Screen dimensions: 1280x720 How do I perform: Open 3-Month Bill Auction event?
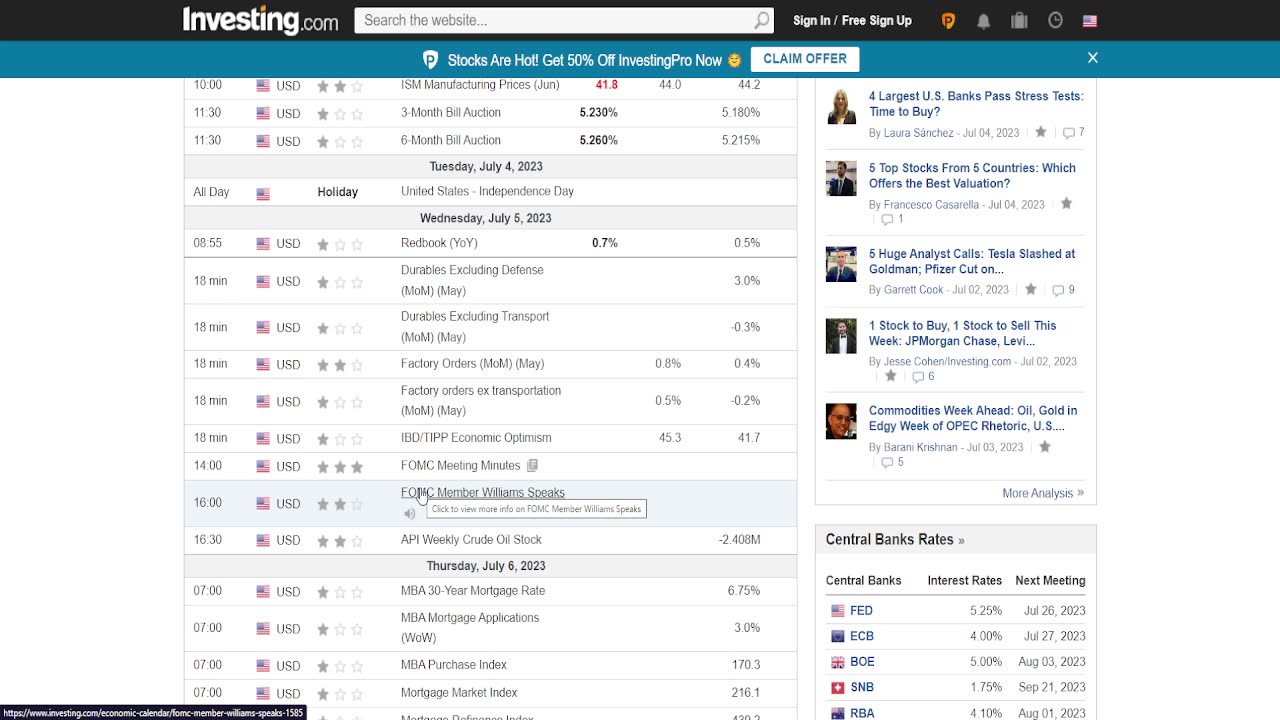coord(451,112)
